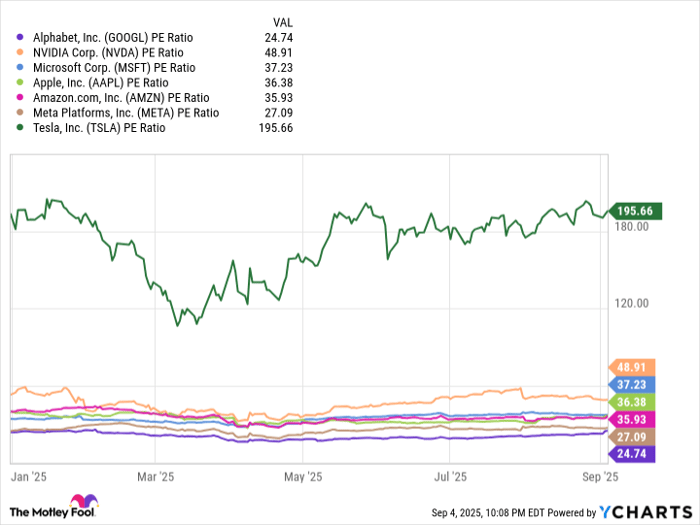Click the Apple light green legend dot
Image resolution: width=700 pixels, height=525 pixels.
click(20, 83)
